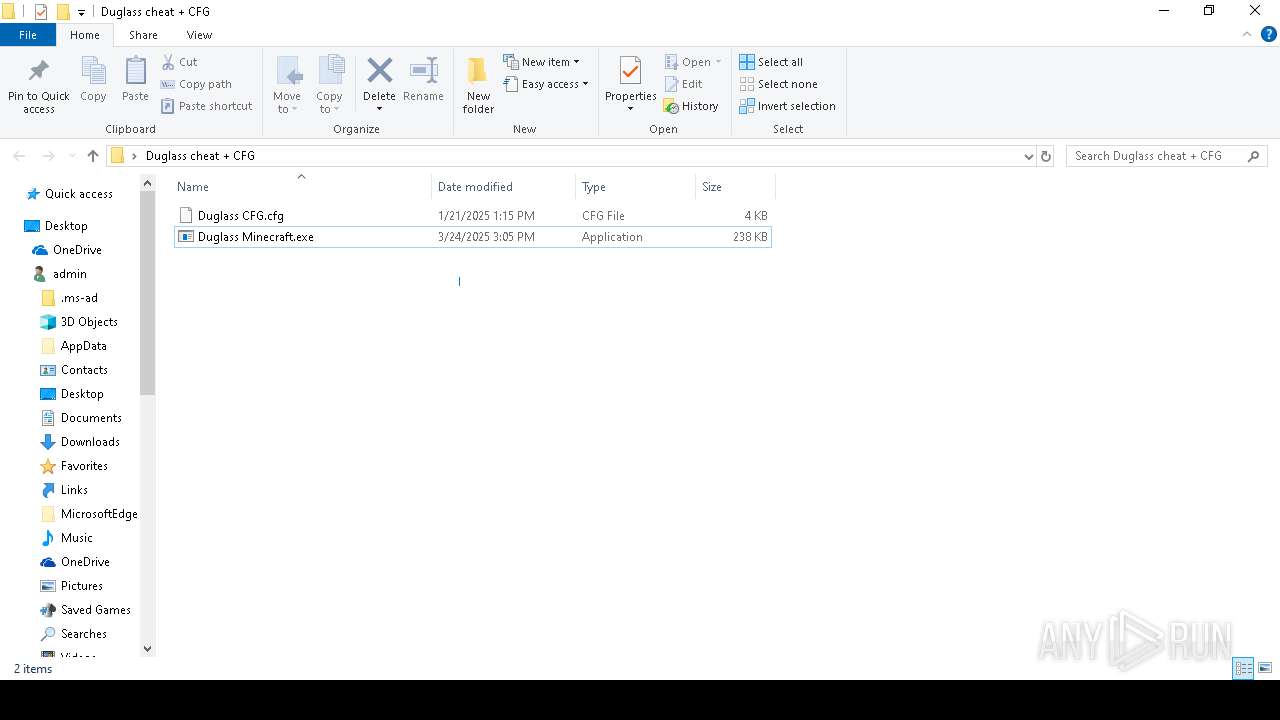
Task: Go back with the Back arrow
Action: click(19, 156)
